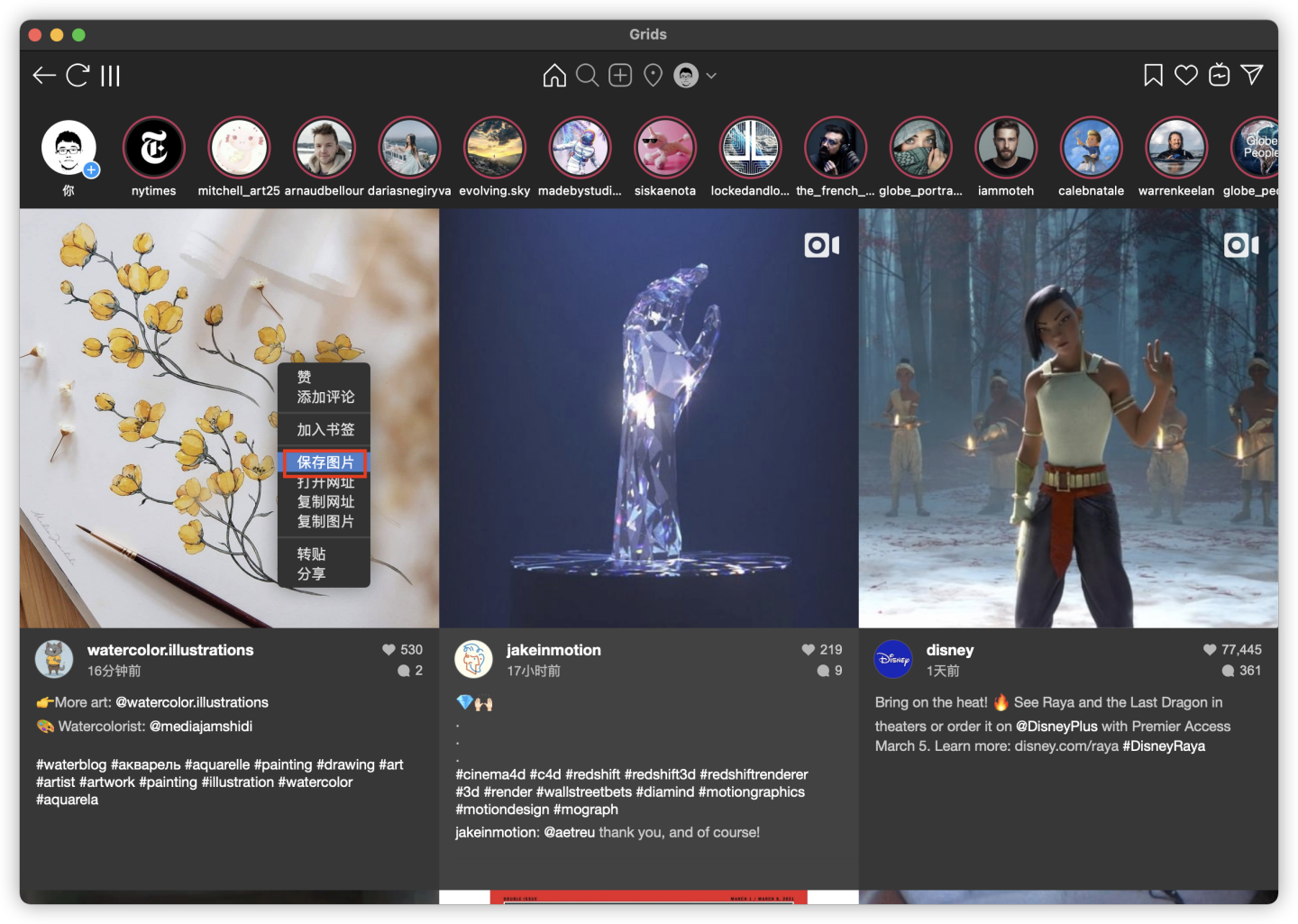Switch layout using the three-column bars icon
This screenshot has width=1298, height=924.
[x=110, y=76]
